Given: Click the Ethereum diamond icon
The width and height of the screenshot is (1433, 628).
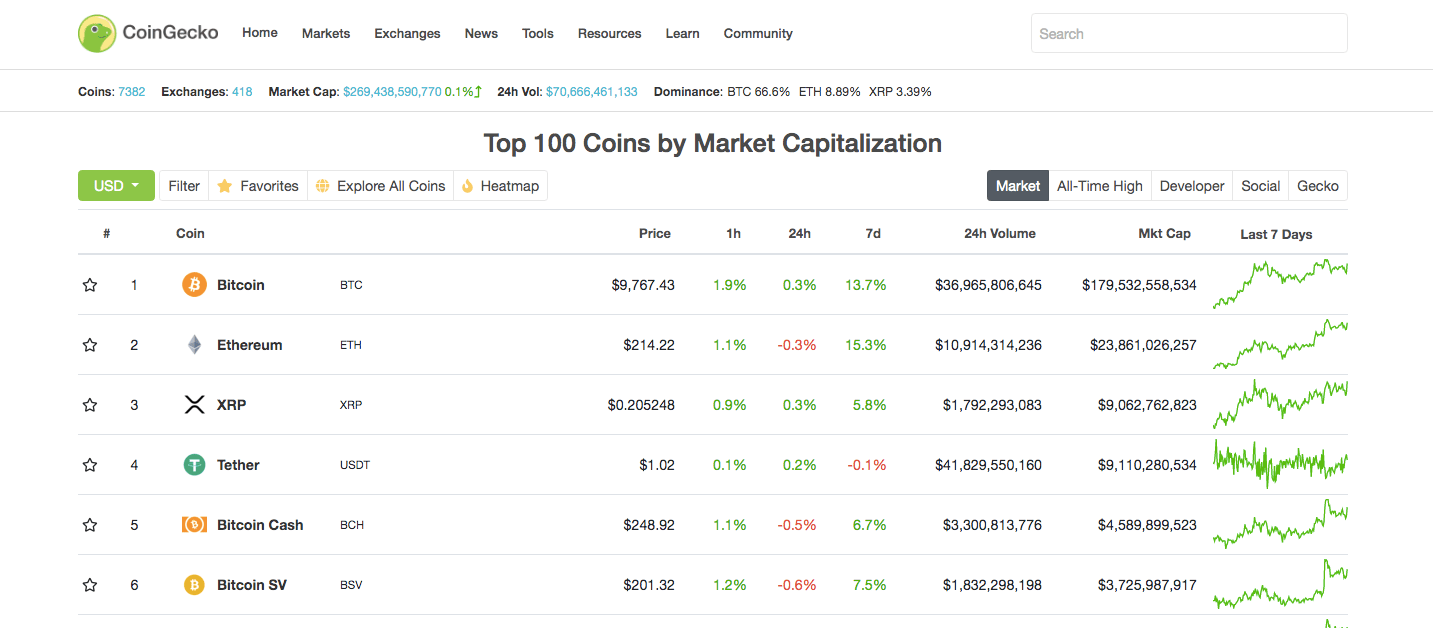Looking at the screenshot, I should click(x=194, y=344).
